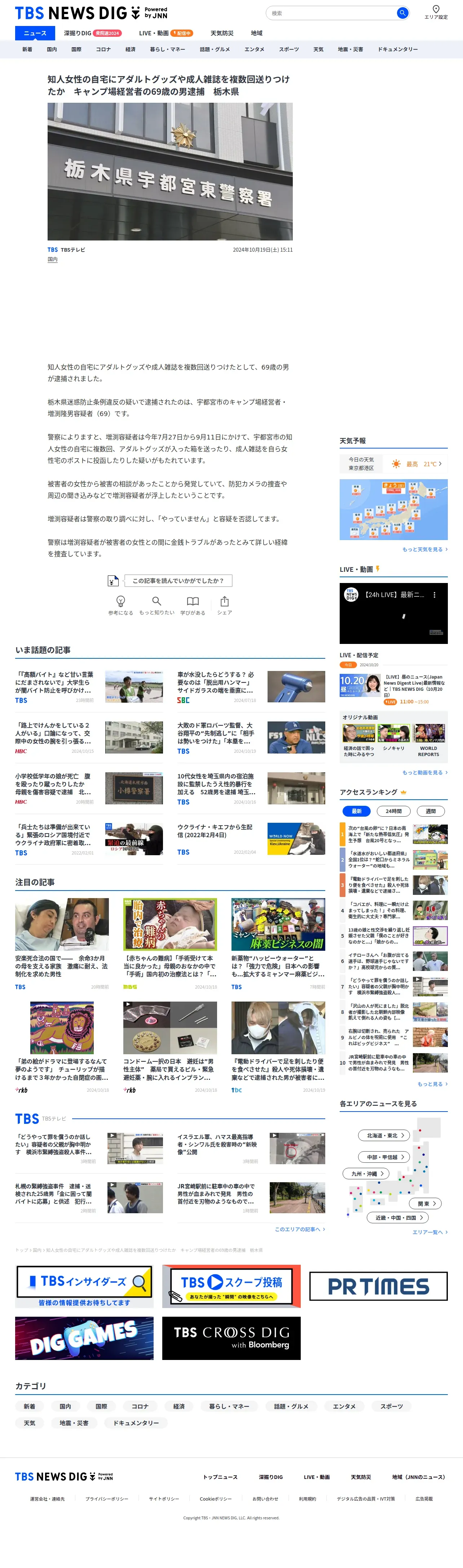Click the article feedback document icon
This screenshot has width=463, height=1568.
[113, 581]
